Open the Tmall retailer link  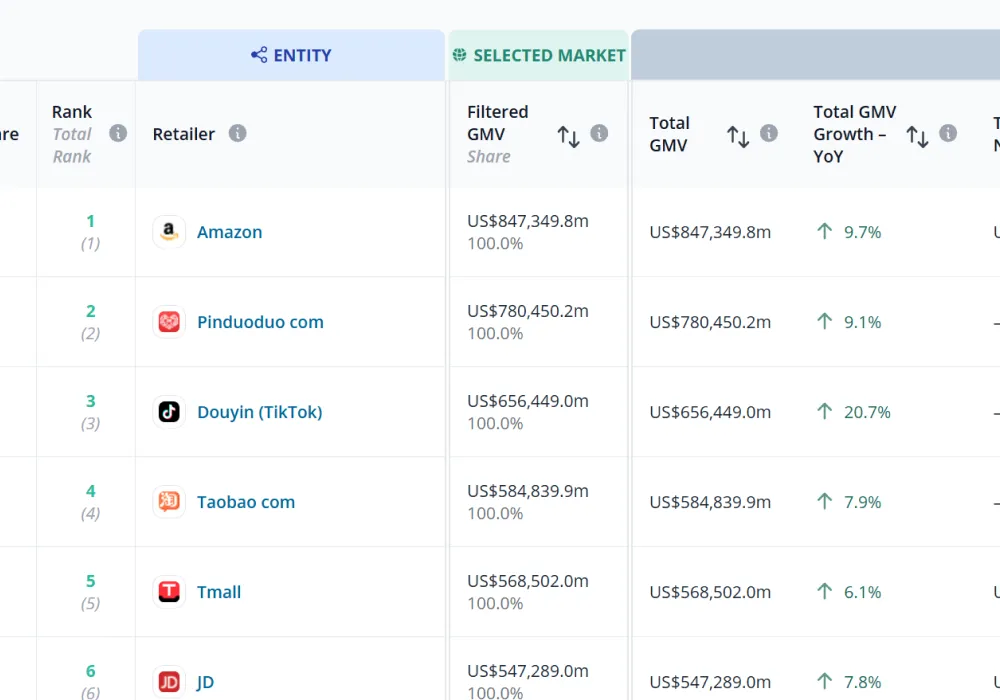[x=219, y=592]
